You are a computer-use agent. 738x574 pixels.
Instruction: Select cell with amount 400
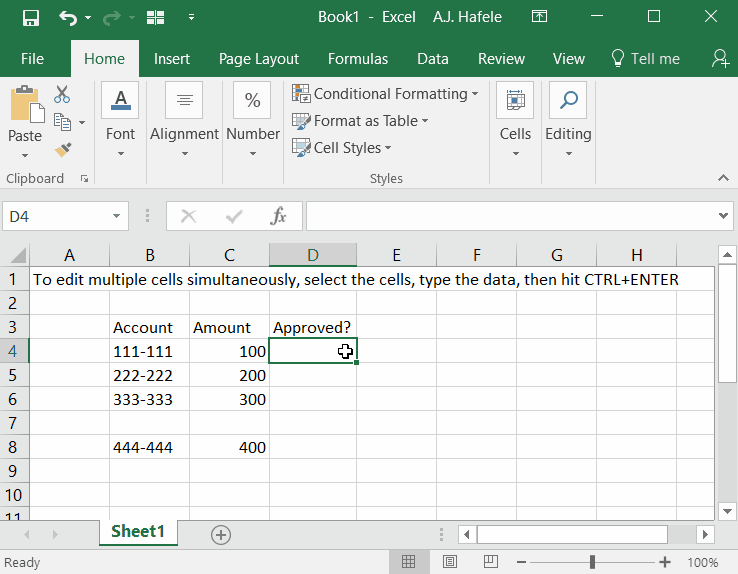230,447
